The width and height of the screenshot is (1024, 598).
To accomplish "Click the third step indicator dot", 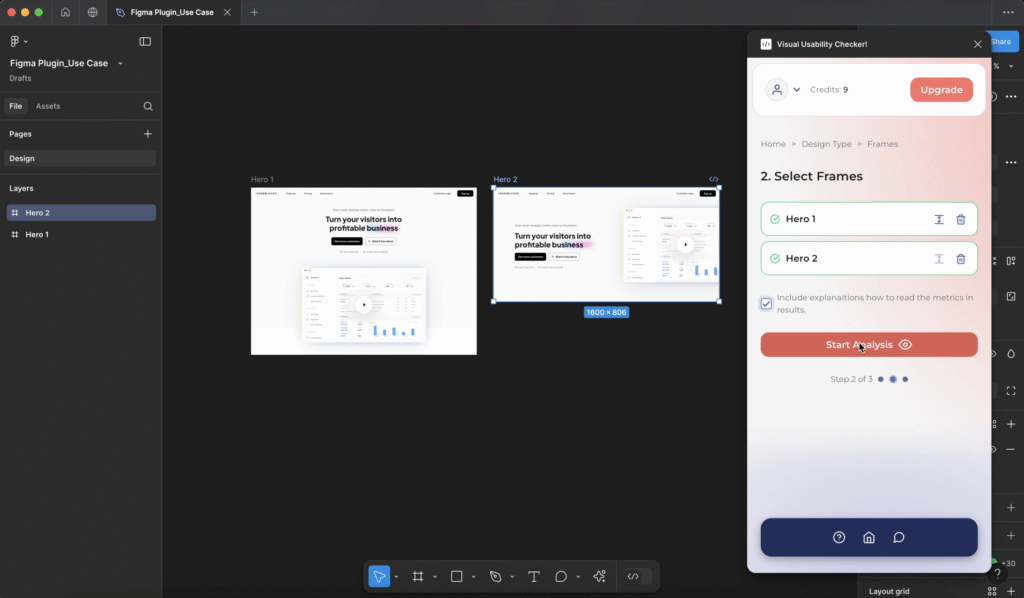I will point(905,379).
